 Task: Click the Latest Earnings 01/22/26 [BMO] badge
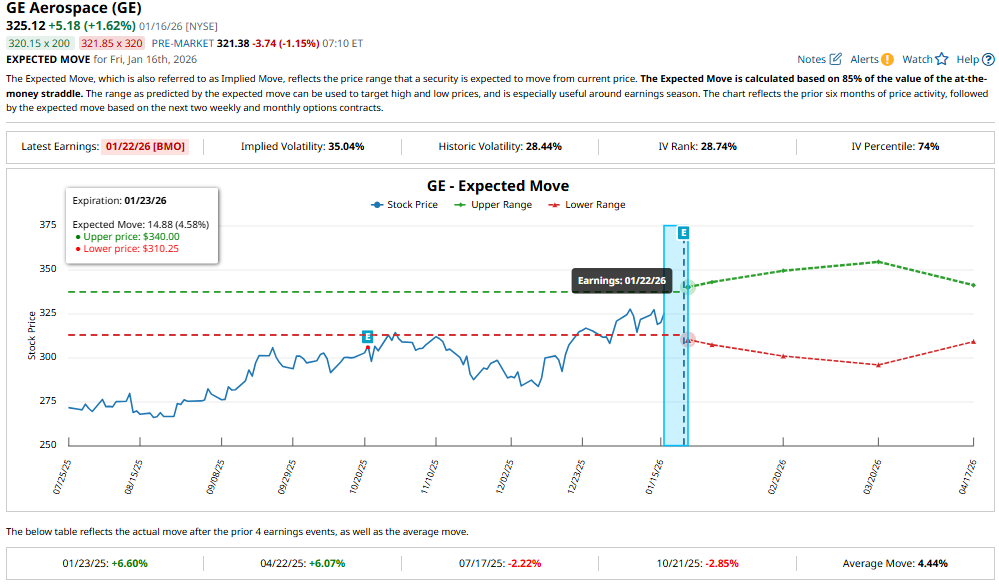154,147
